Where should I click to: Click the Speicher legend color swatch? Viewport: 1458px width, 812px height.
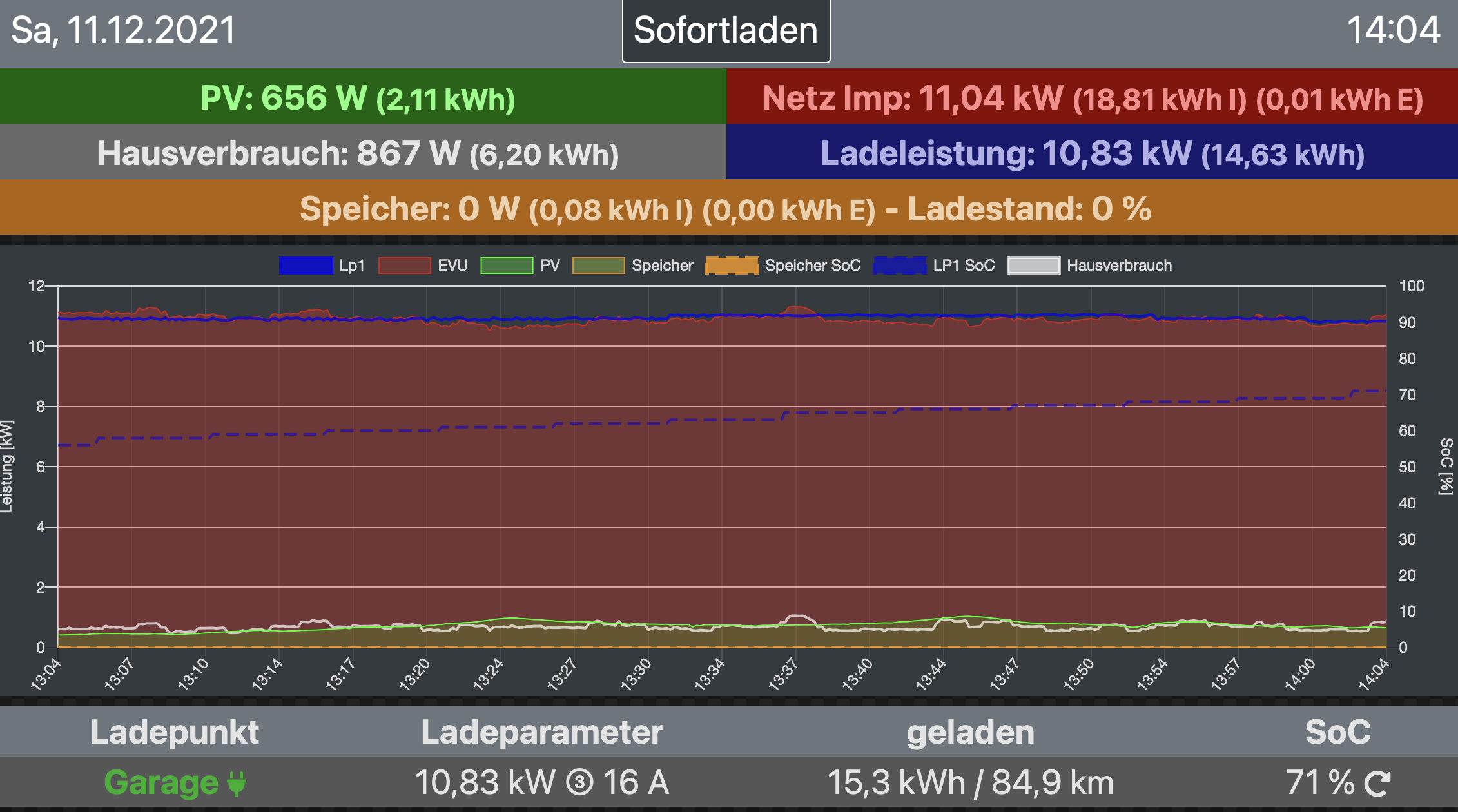pos(598,266)
